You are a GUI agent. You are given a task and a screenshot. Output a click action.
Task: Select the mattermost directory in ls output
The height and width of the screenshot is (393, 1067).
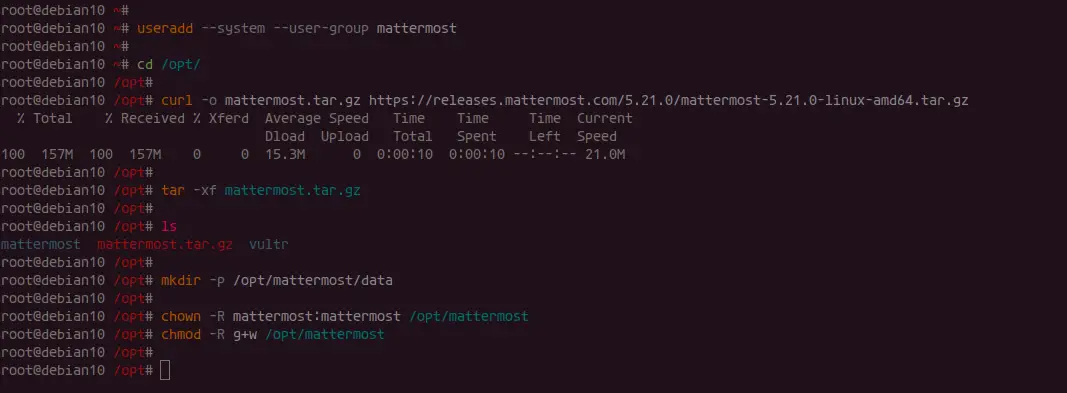(x=41, y=244)
